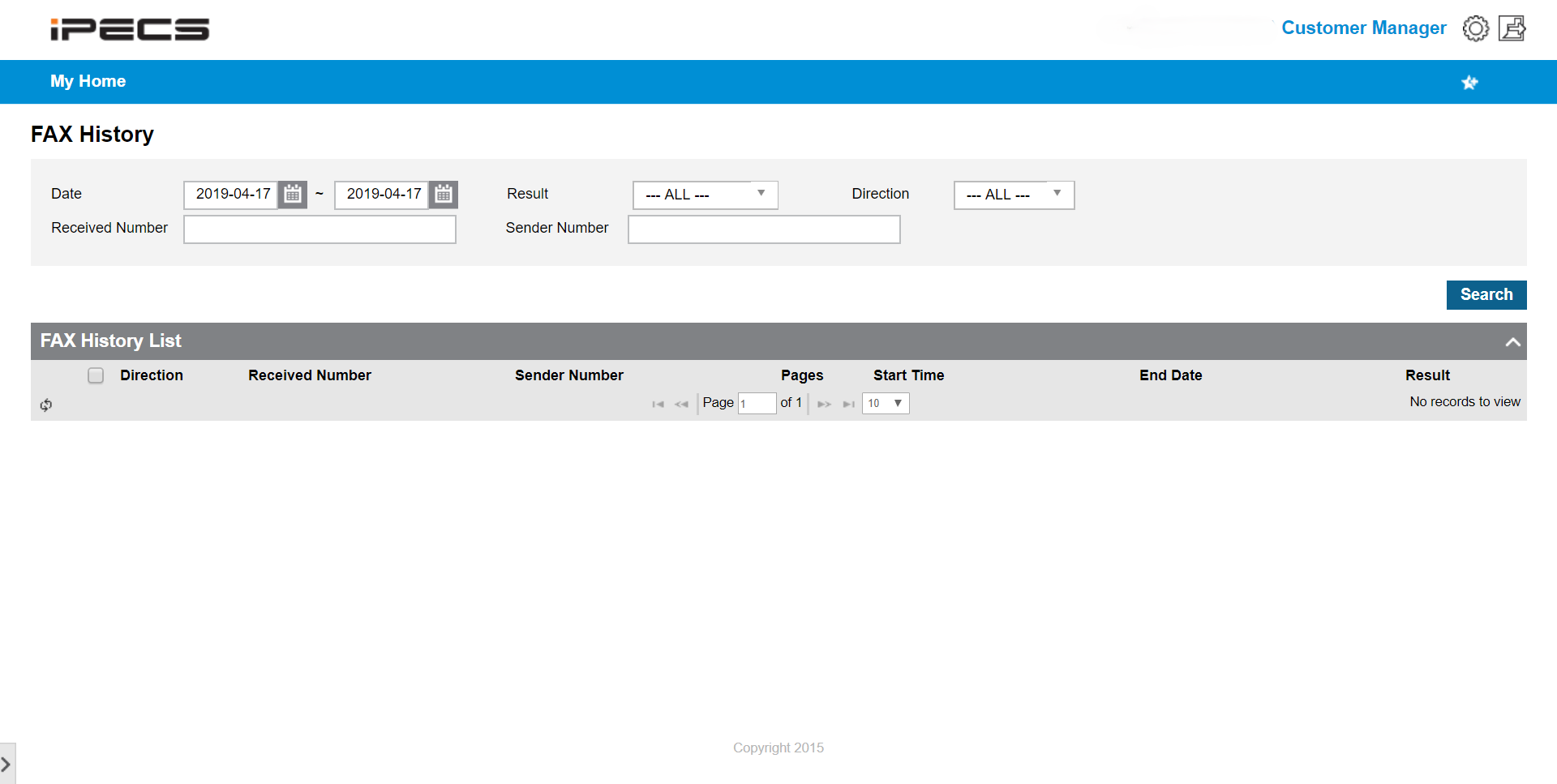Open the start date calendar picker

click(x=293, y=195)
